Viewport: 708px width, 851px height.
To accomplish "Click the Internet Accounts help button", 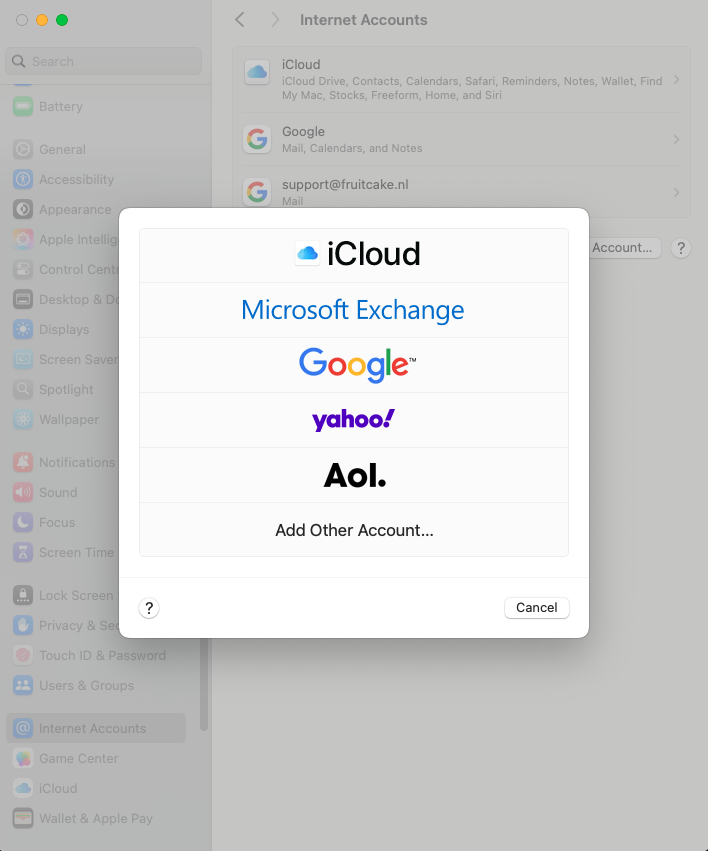I will pyautogui.click(x=680, y=248).
